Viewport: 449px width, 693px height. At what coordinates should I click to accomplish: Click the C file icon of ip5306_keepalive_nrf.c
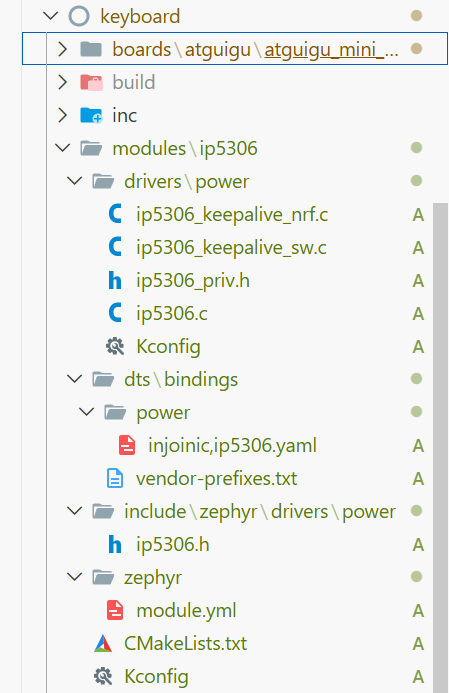[x=115, y=214]
